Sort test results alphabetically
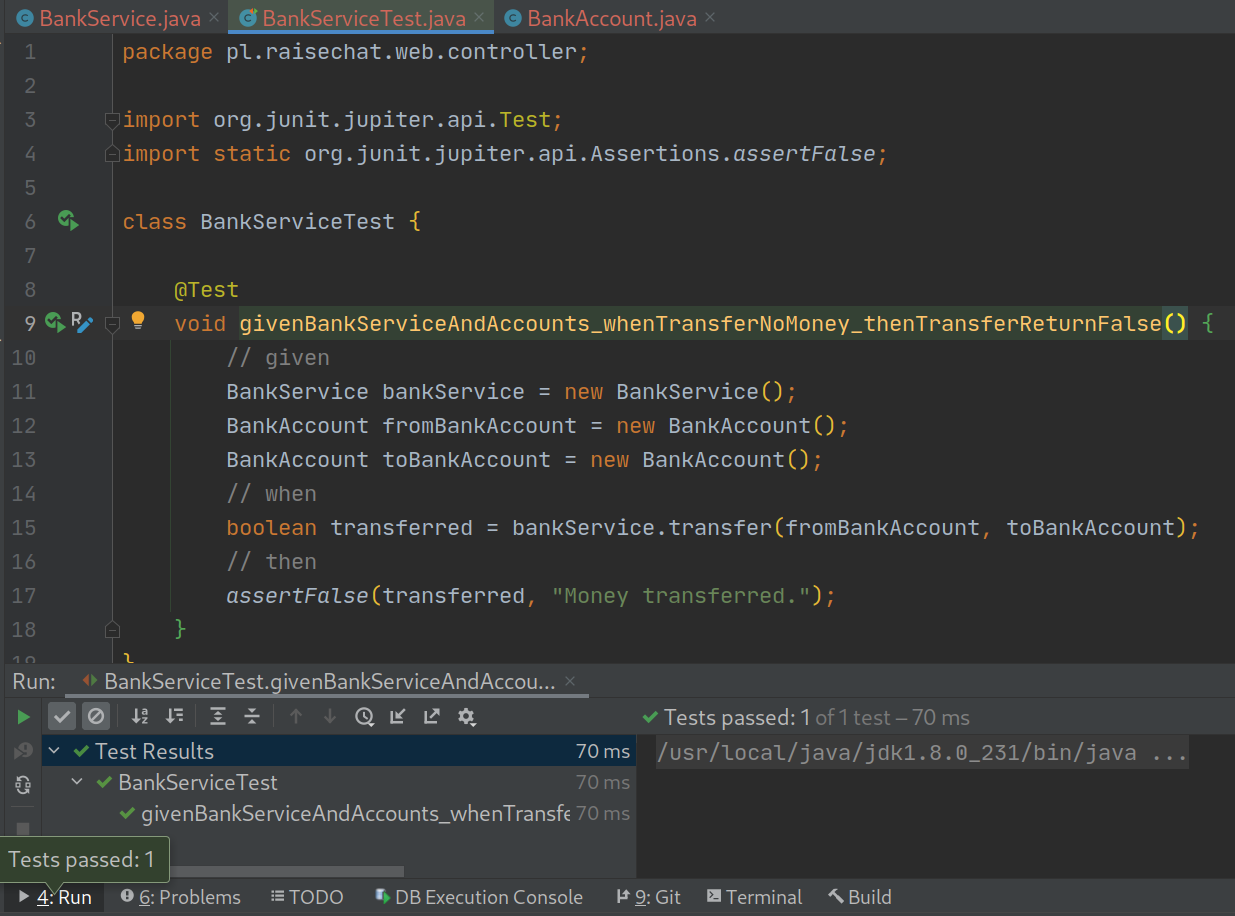 tap(140, 717)
